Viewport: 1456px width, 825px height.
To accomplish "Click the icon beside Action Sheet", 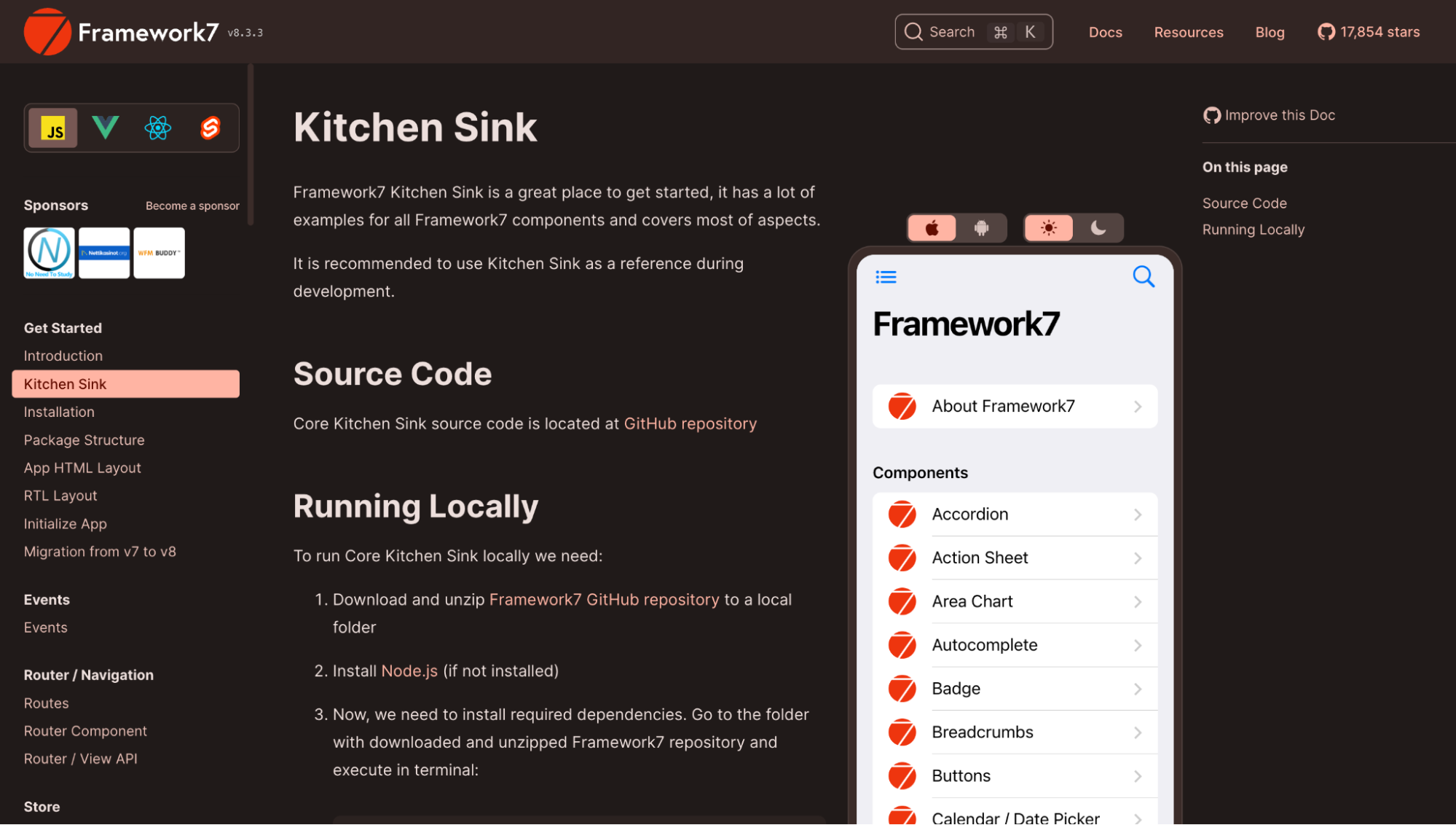I will pos(902,558).
